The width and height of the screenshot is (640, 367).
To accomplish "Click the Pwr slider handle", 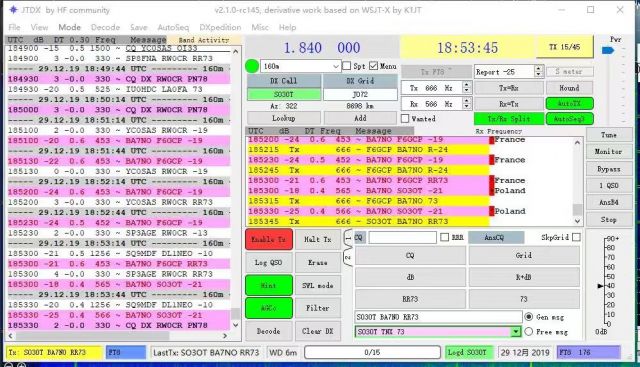I will (608, 50).
